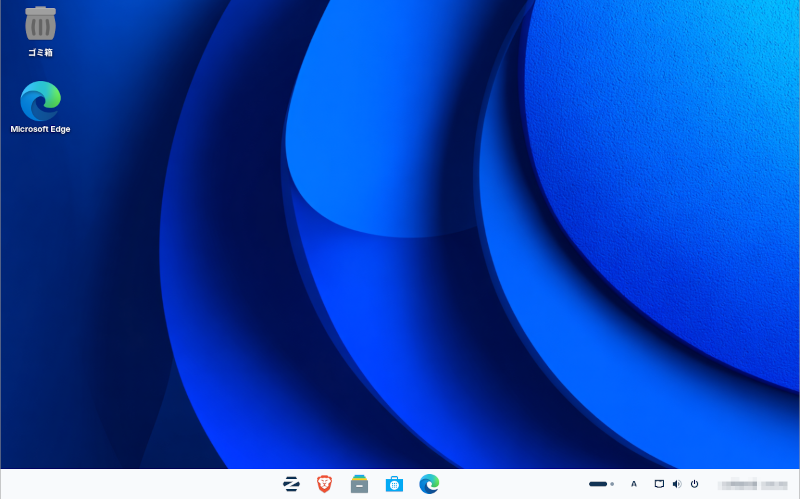
Task: Click taskbar gap between power icon and clock
Action: click(708, 484)
